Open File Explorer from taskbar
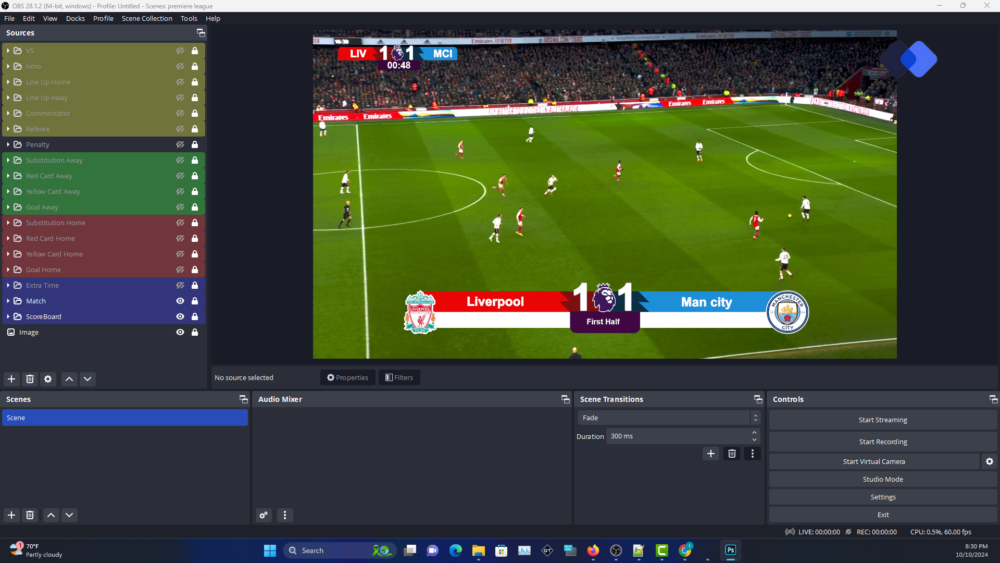 click(x=478, y=550)
